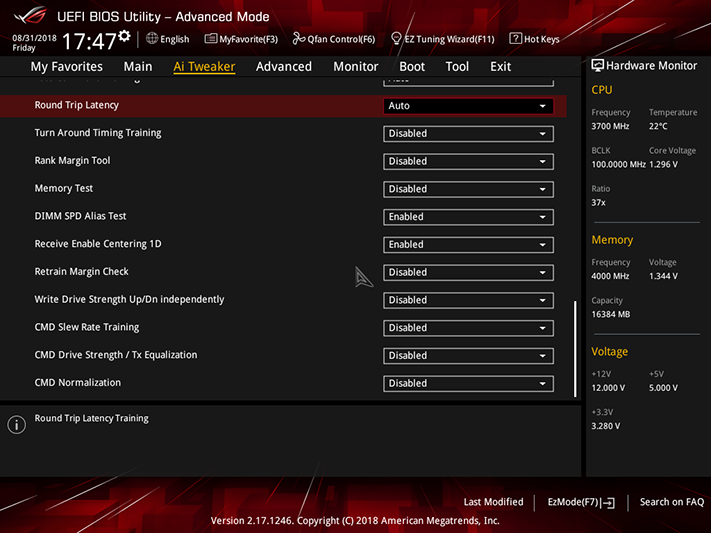This screenshot has height=533, width=711.
Task: Open CMD Drive Strength / Tx Equalization dropdown
Action: (x=468, y=356)
